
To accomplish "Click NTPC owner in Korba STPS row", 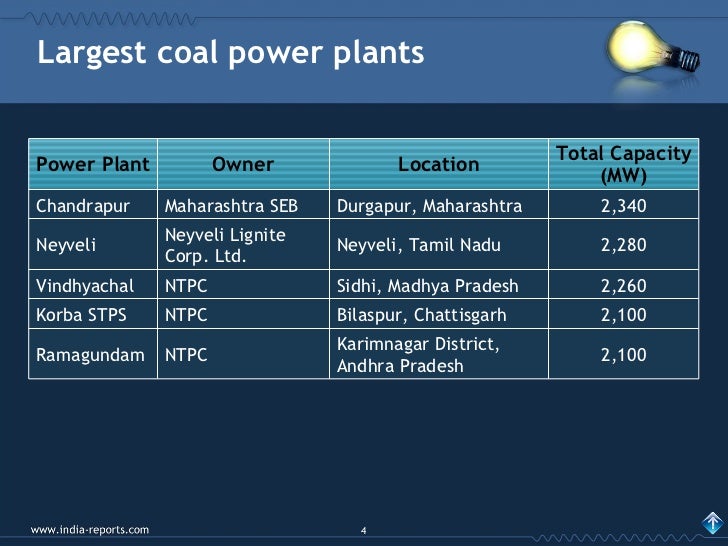I will (243, 314).
